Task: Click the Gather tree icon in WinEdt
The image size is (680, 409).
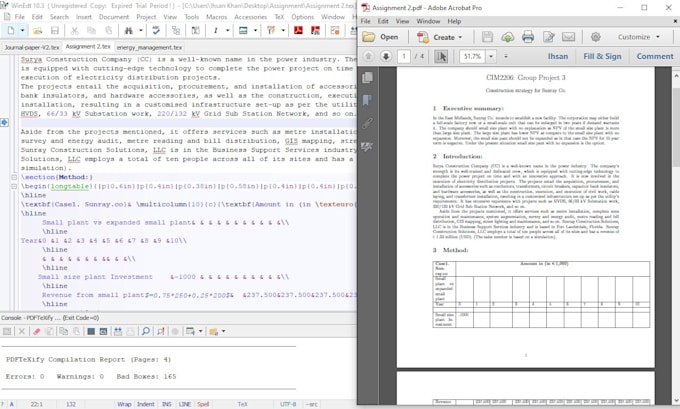Action: 176,30
